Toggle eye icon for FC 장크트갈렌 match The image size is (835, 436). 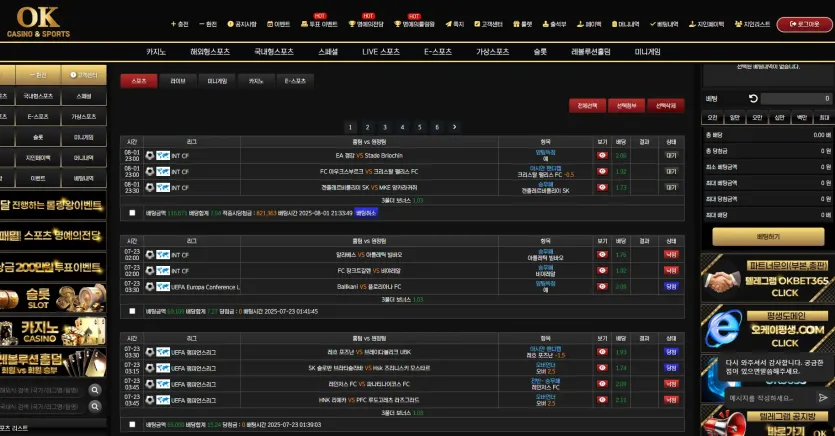[x=602, y=270]
